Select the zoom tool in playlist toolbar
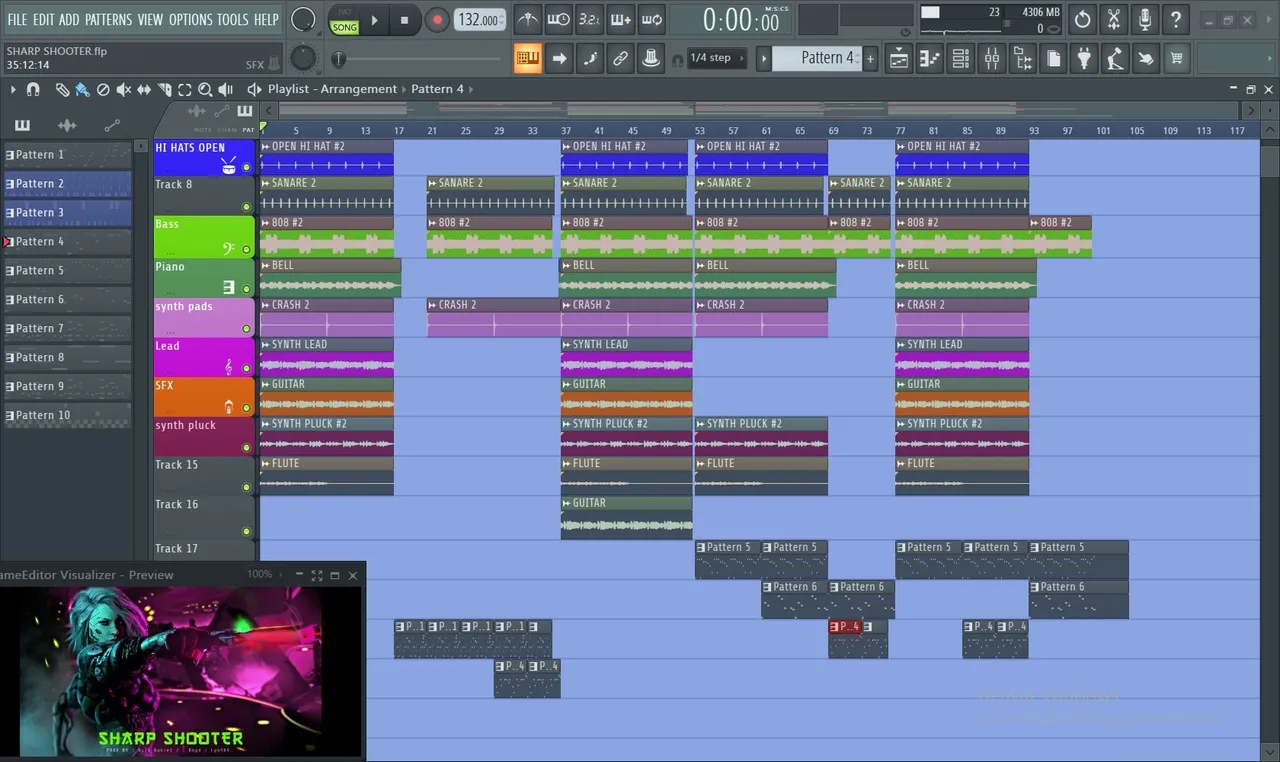Image resolution: width=1280 pixels, height=762 pixels. [205, 90]
